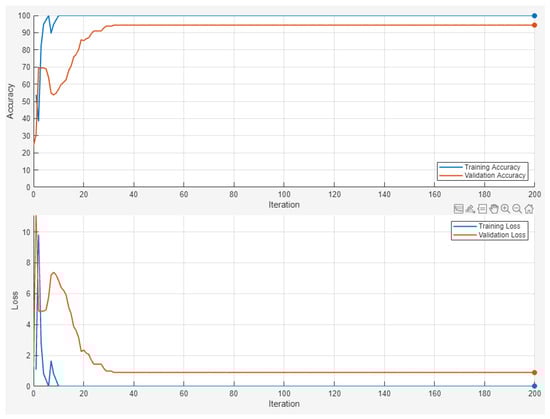
Task: Enable the data tips tool
Action: click(482, 209)
